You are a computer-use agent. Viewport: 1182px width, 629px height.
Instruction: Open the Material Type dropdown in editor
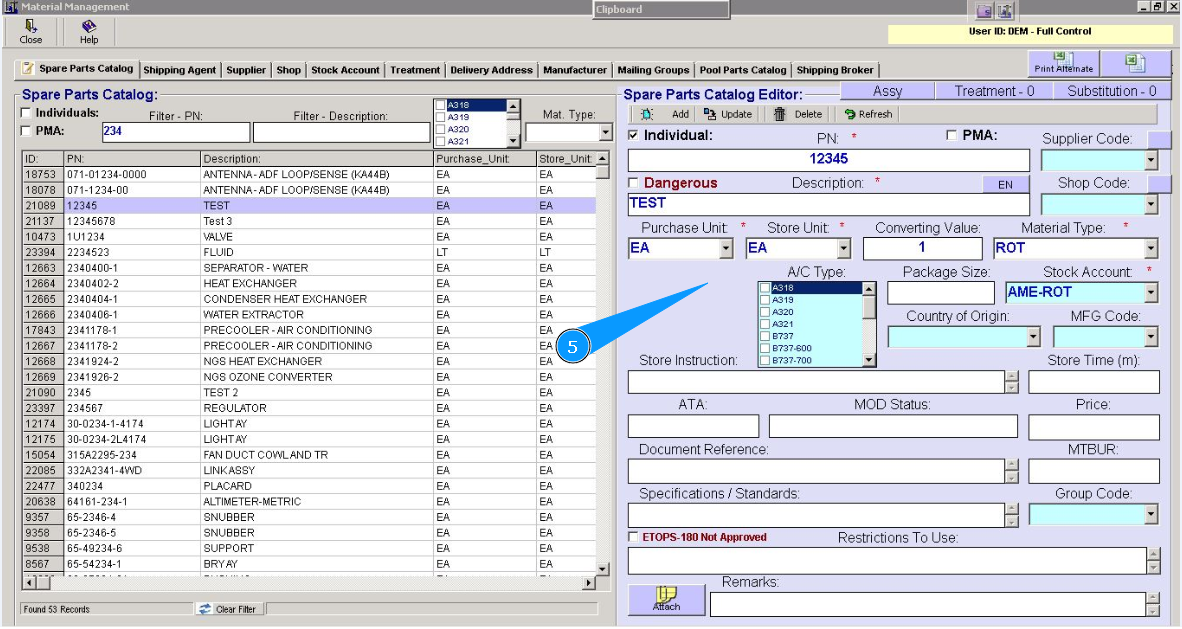(1151, 249)
